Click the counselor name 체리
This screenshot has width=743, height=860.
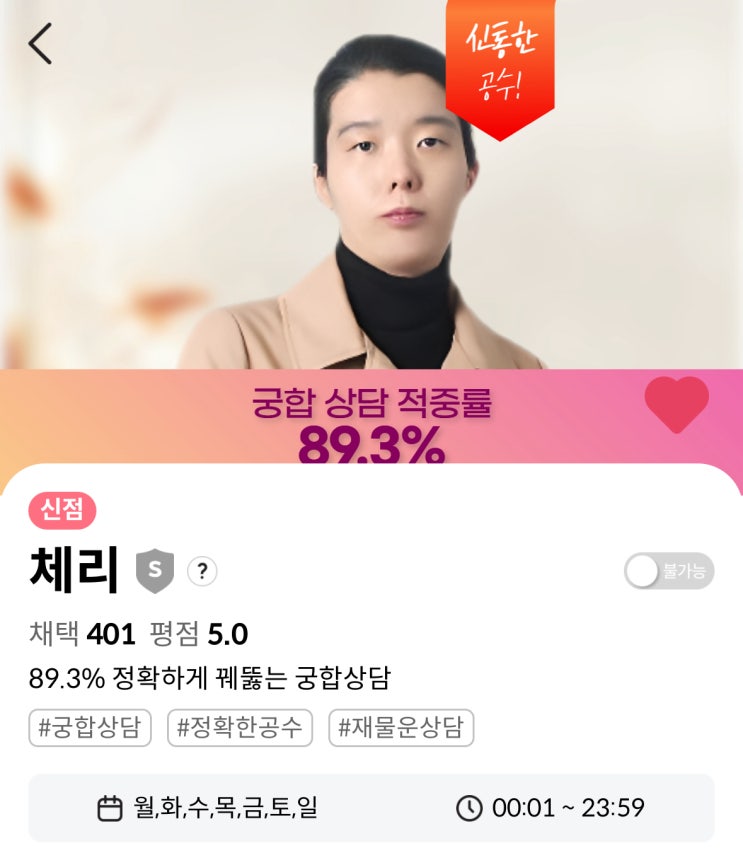click(x=74, y=570)
